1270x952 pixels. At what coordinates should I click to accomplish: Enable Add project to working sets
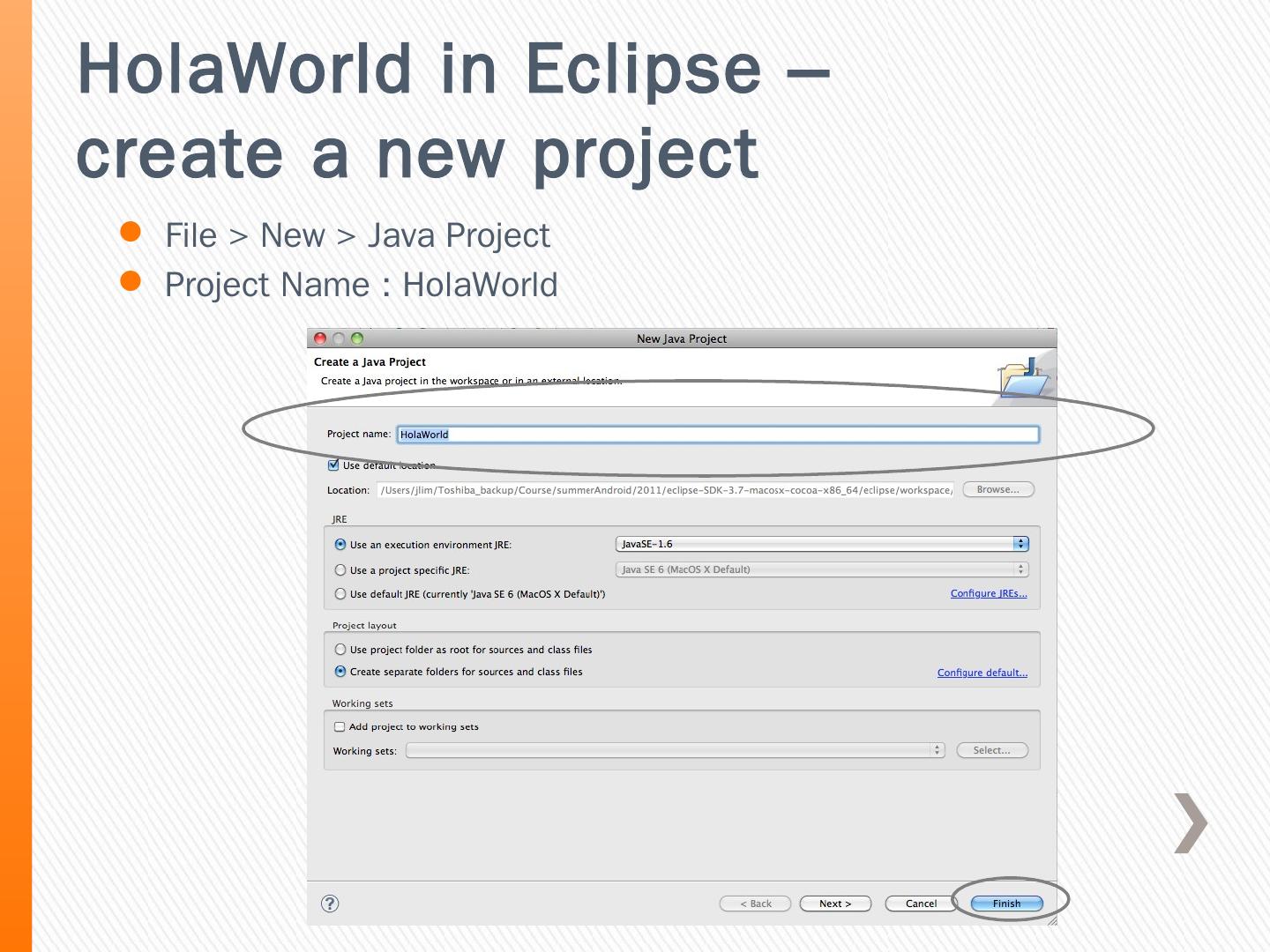coord(340,727)
